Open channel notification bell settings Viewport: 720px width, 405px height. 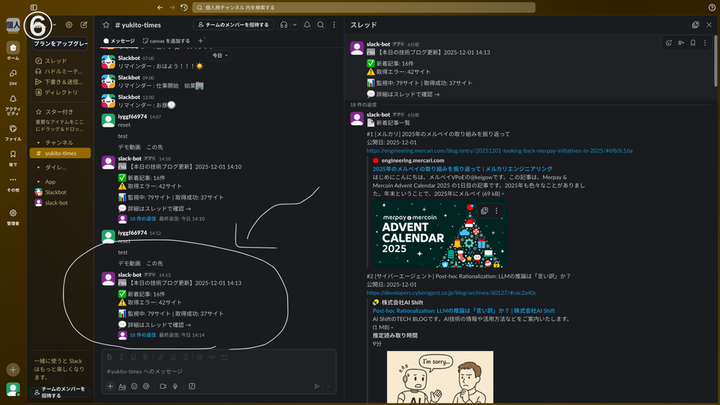[x=307, y=25]
